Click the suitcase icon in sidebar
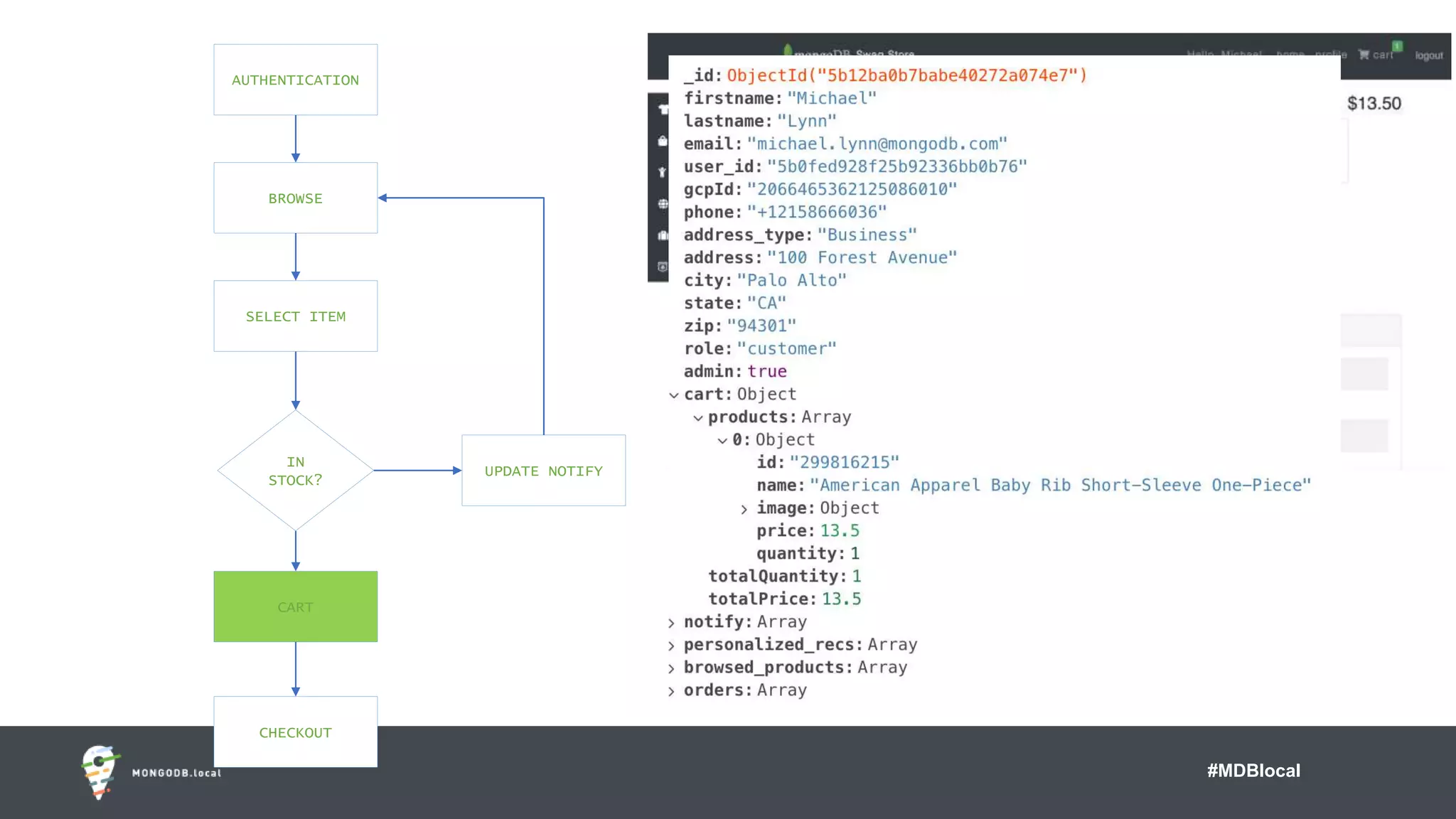The height and width of the screenshot is (819, 1456). (x=663, y=235)
